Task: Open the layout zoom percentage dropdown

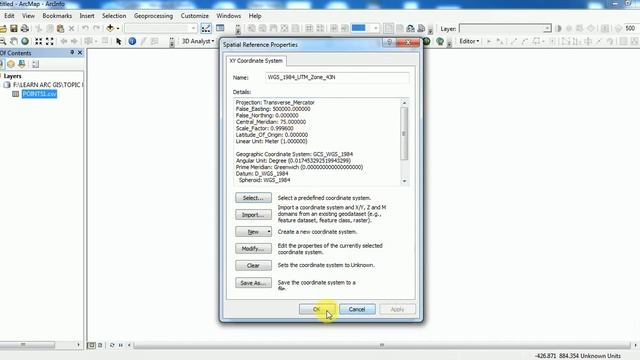Action: (376, 28)
